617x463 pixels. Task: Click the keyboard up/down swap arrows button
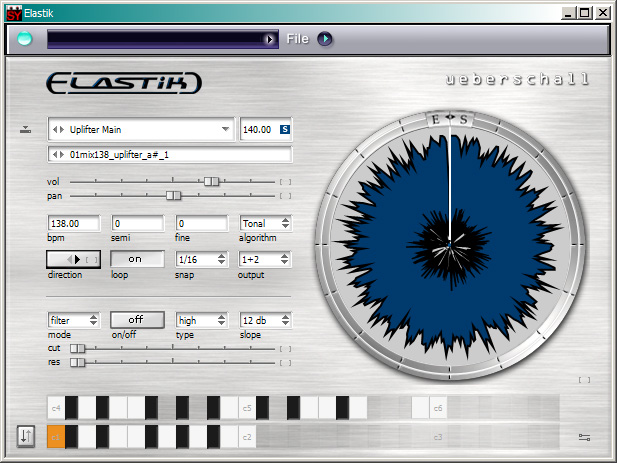pos(26,436)
